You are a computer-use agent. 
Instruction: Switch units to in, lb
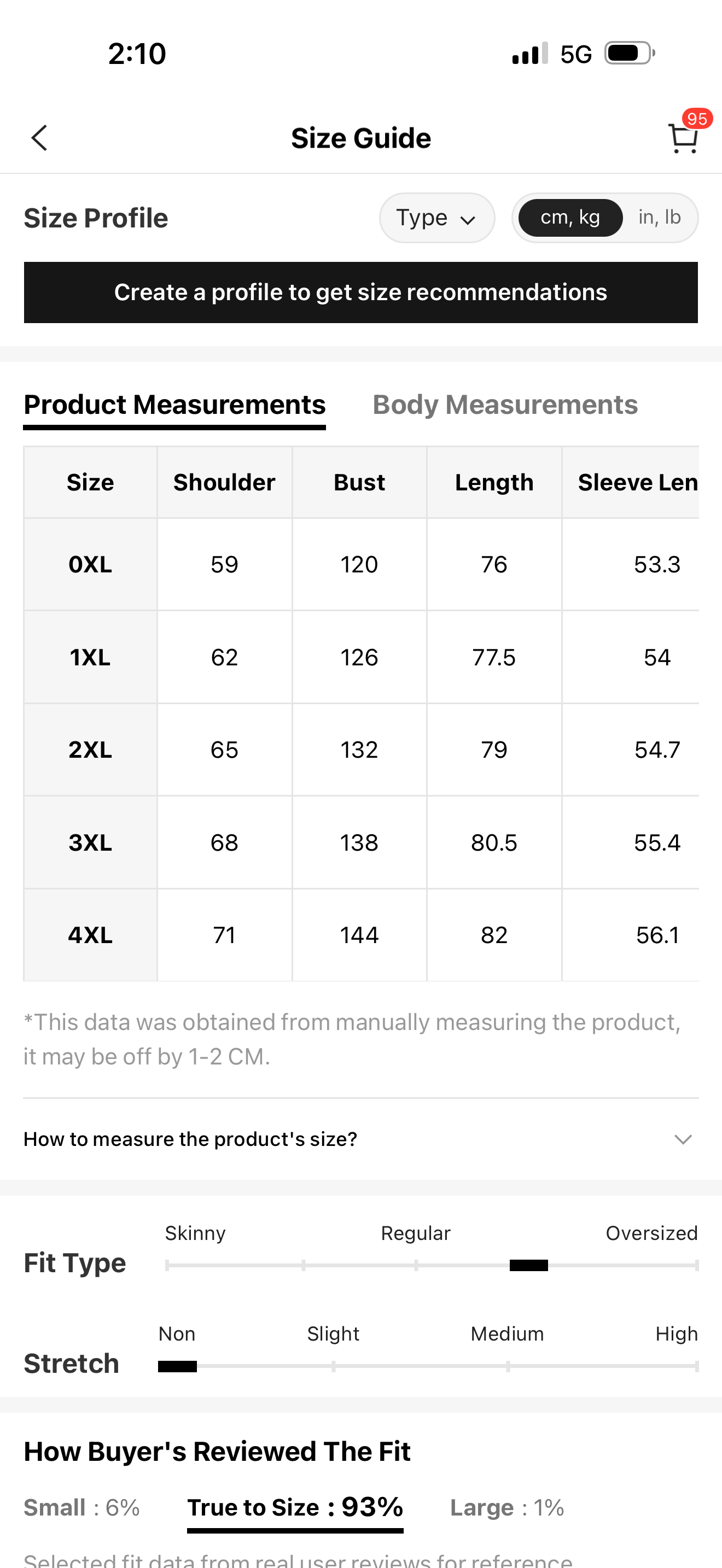click(x=659, y=218)
